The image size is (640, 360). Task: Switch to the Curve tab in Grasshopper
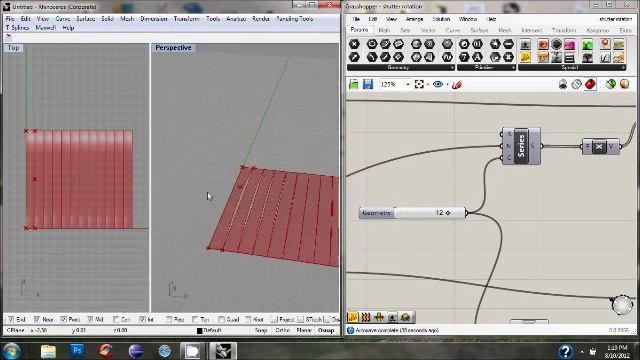[453, 30]
